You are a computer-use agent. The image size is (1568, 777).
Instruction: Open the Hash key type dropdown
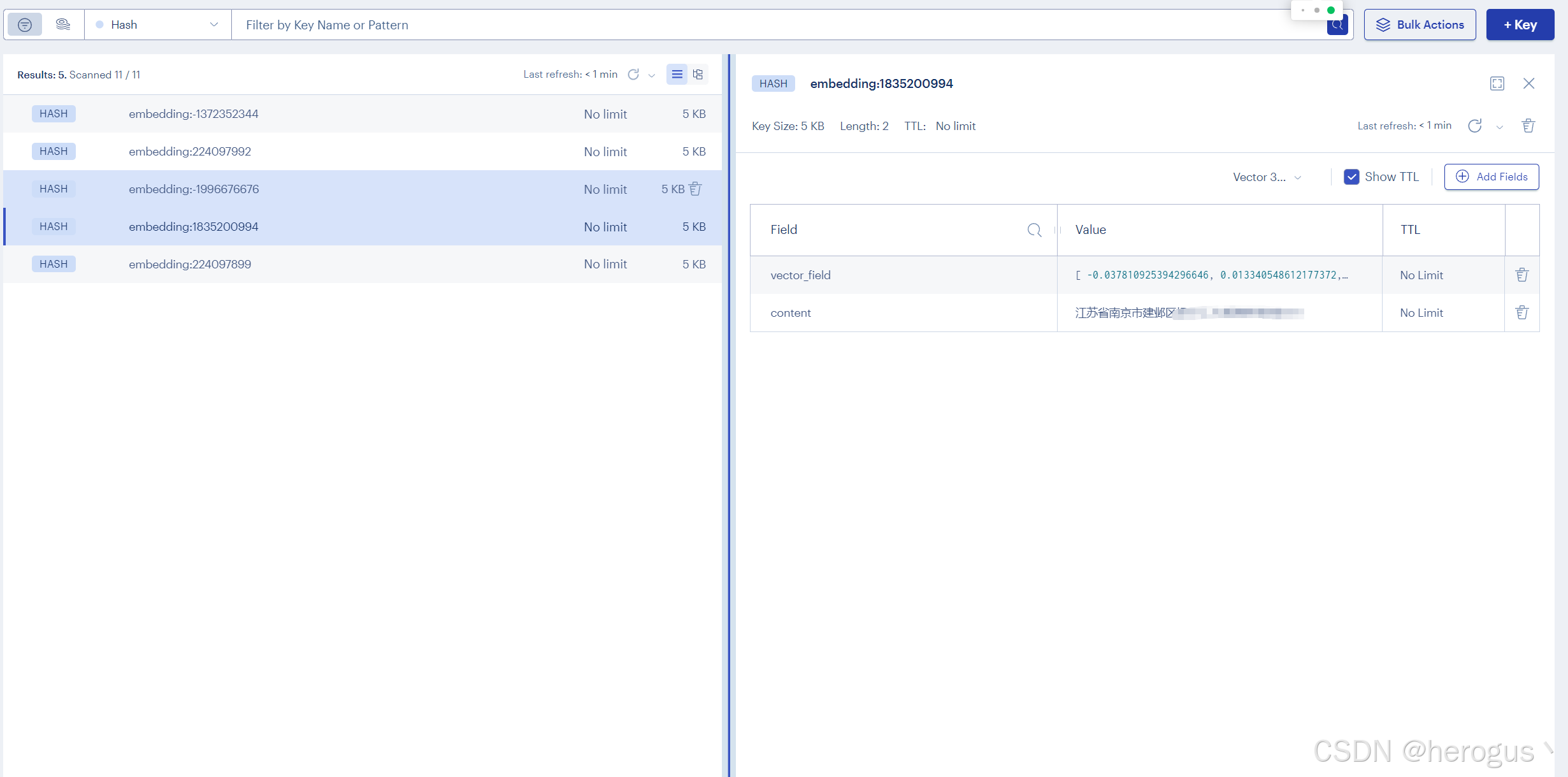(x=157, y=25)
